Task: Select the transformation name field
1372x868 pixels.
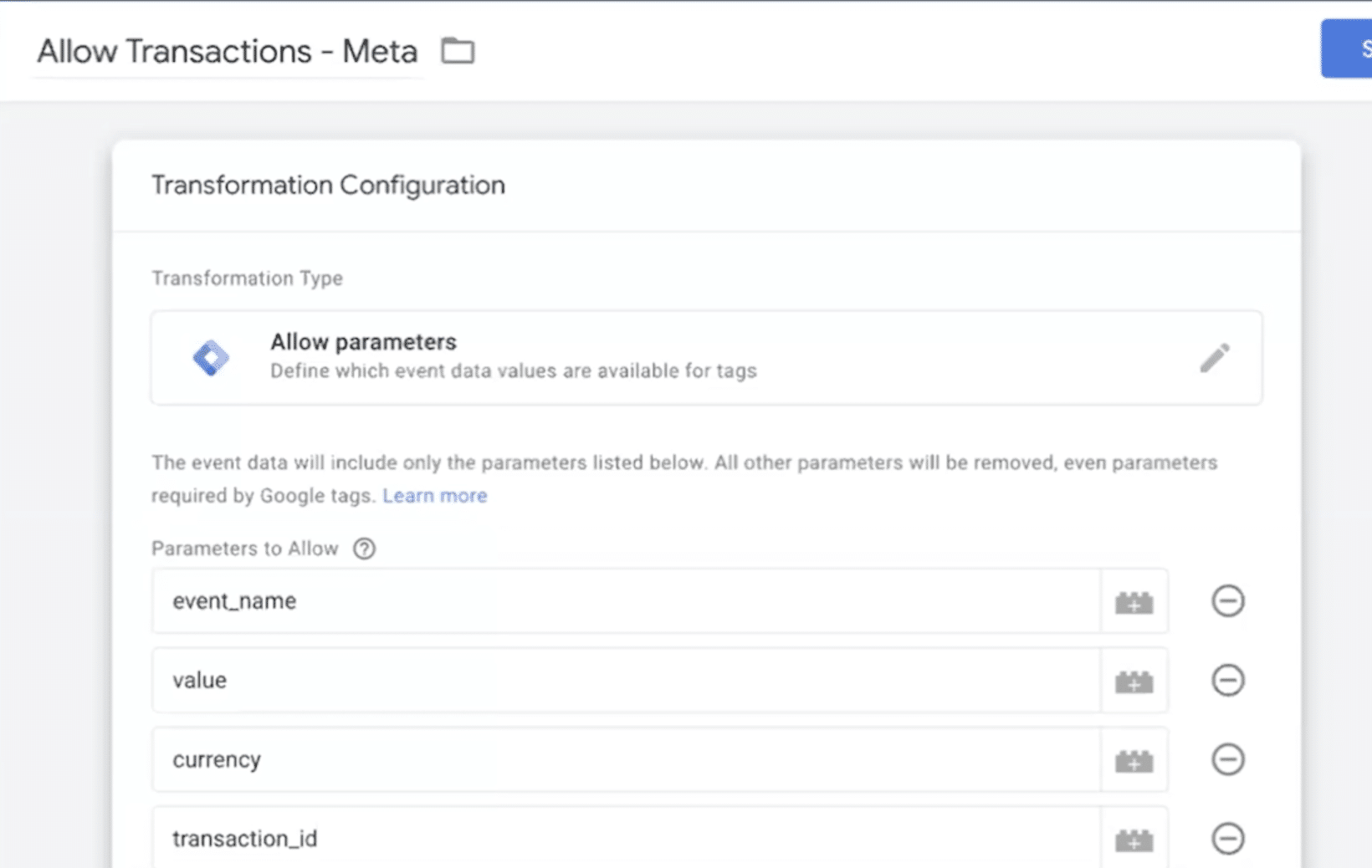Action: (226, 51)
